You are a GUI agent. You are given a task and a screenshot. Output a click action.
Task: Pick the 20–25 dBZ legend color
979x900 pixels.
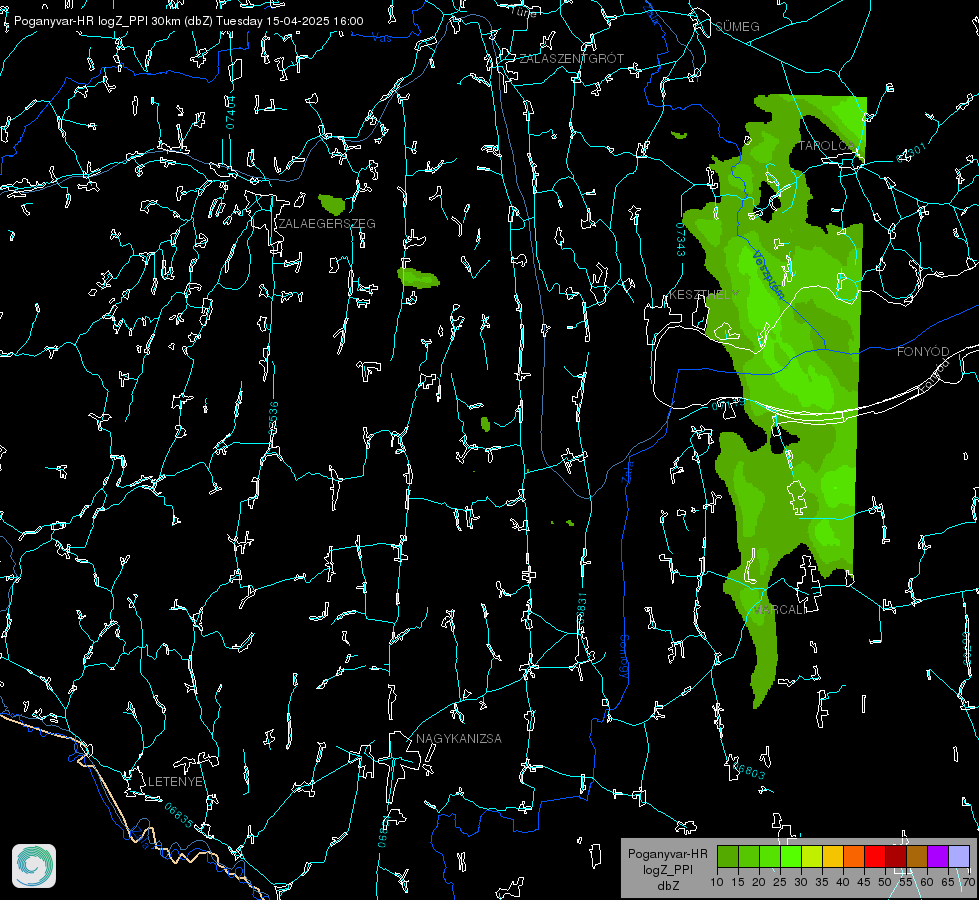[770, 856]
